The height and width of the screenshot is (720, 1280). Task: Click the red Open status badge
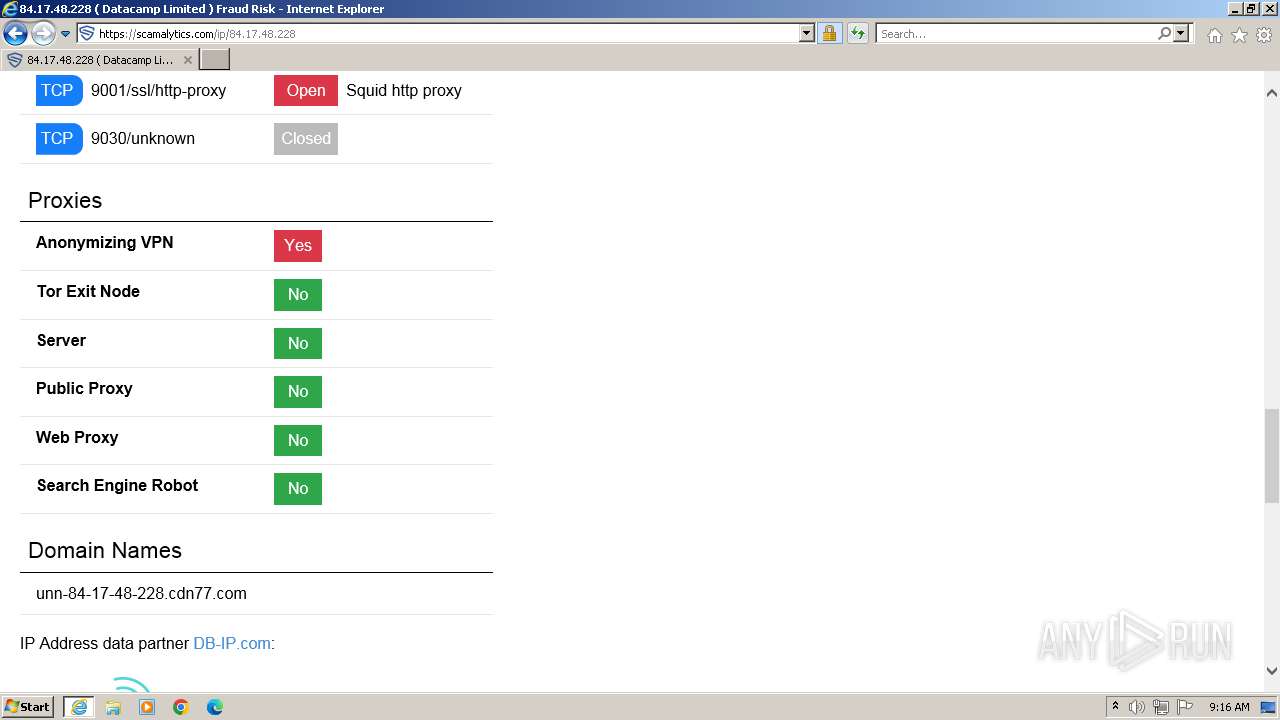tap(306, 90)
